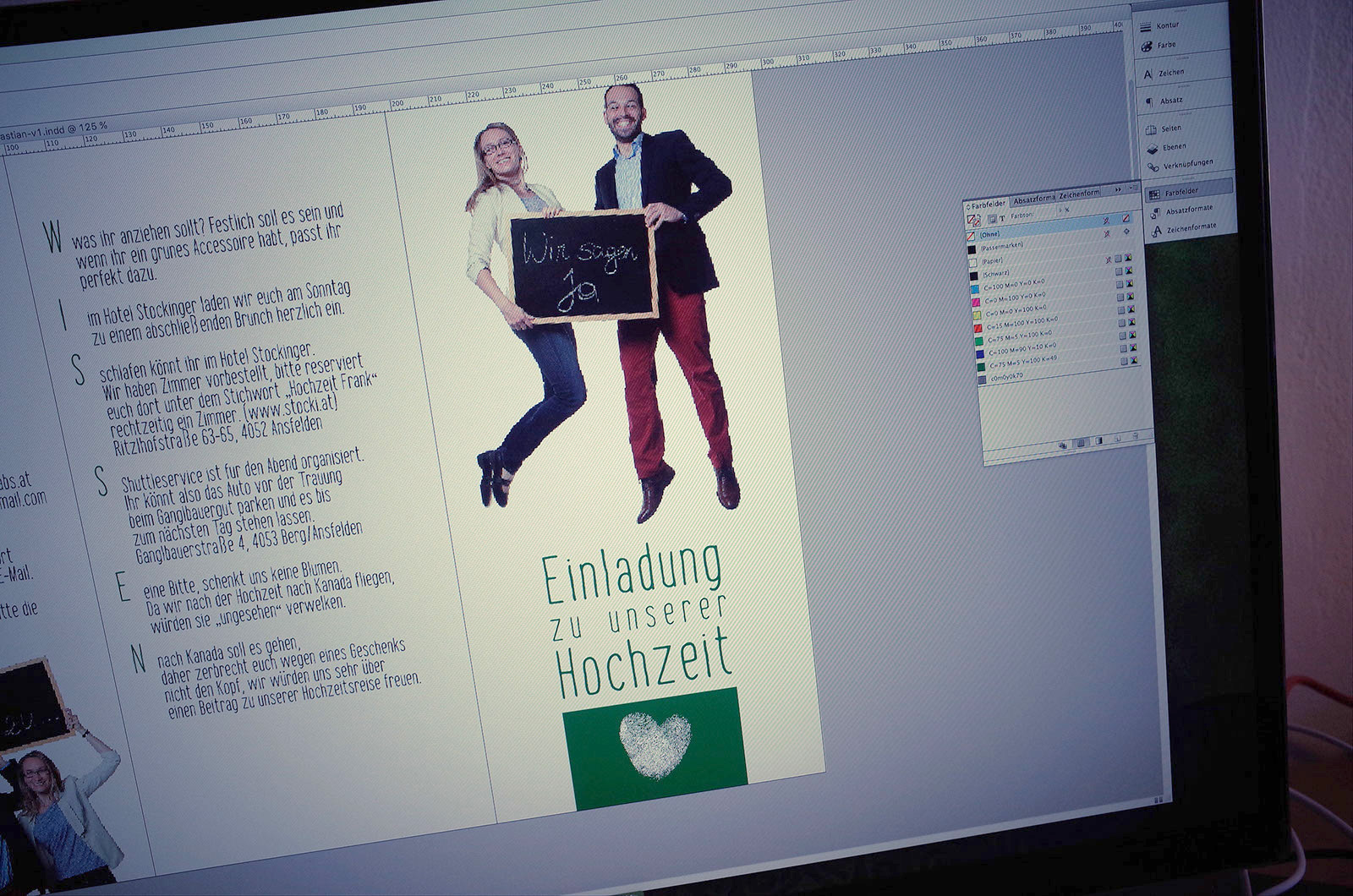Select the green C=75 M=5 Y=100 K=0 swatch
Viewport: 1353px width, 896px height.
pos(1055,334)
